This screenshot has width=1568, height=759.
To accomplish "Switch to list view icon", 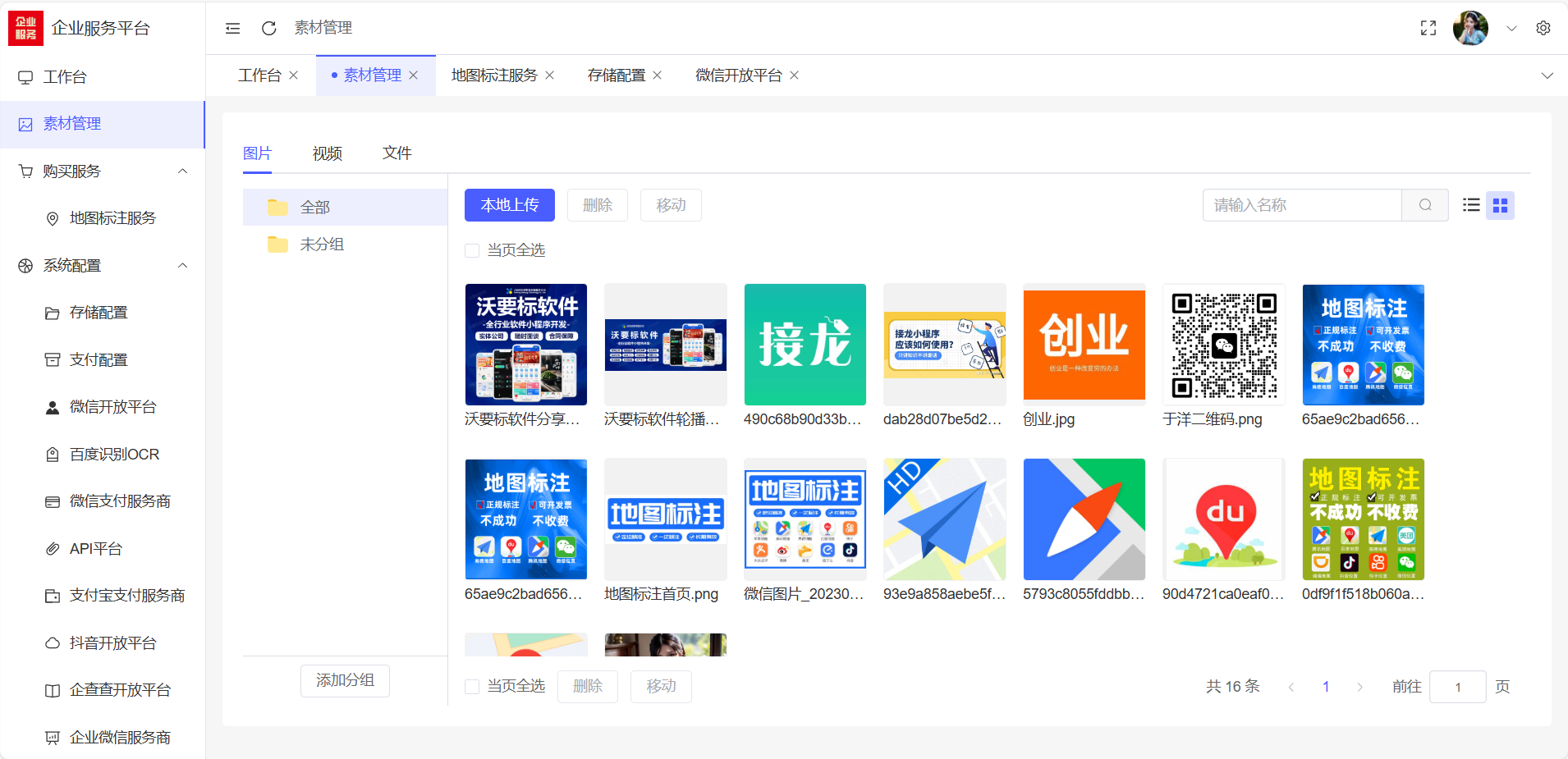I will coord(1471,205).
